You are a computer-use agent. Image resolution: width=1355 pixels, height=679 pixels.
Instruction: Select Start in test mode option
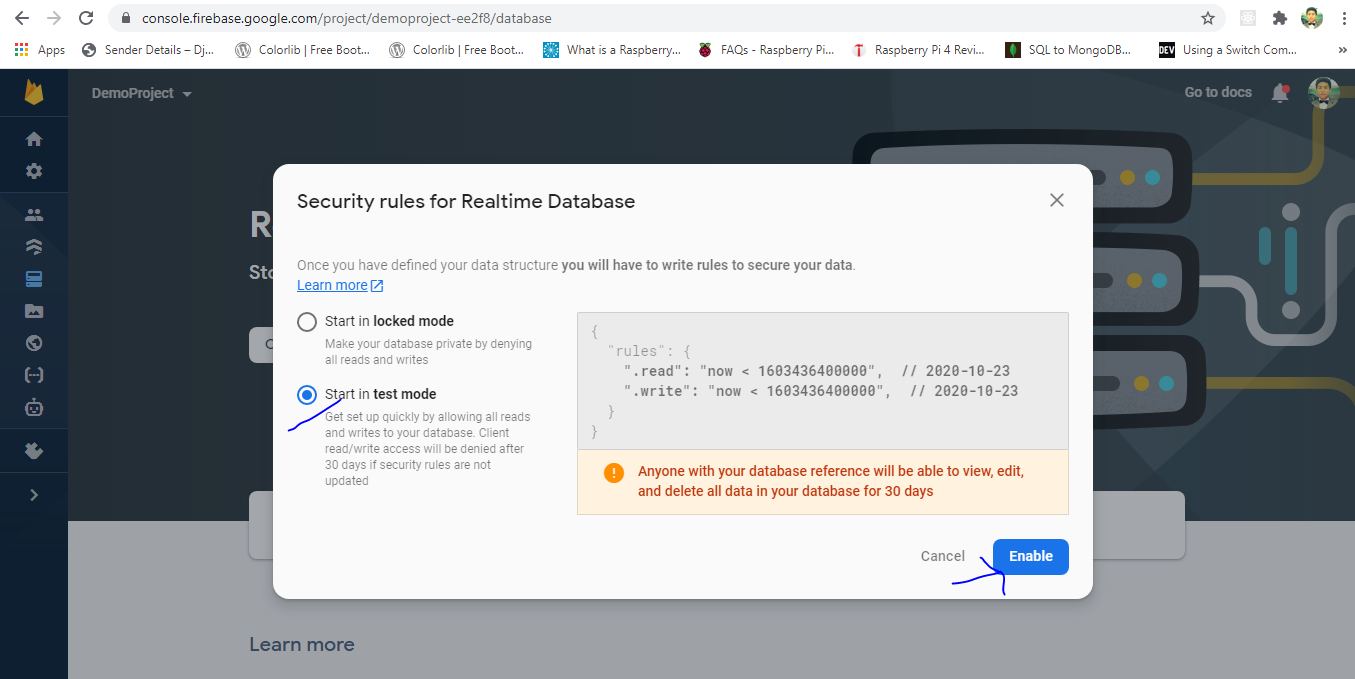[307, 395]
